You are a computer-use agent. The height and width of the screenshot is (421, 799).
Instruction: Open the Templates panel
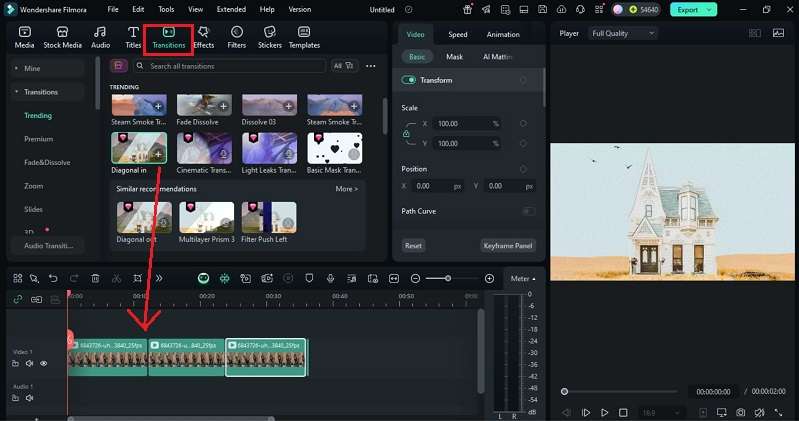[304, 37]
